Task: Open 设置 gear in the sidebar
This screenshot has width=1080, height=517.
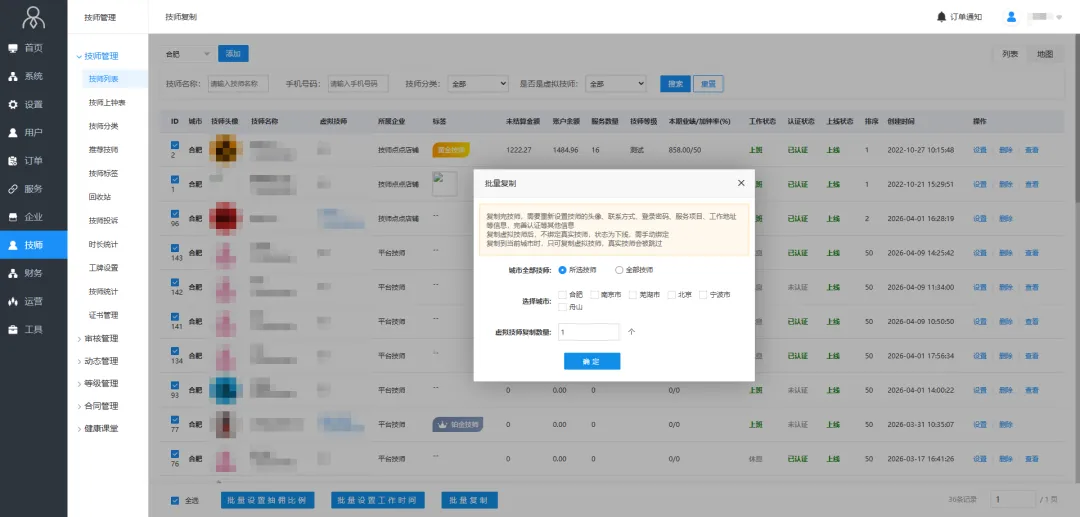Action: pos(33,104)
